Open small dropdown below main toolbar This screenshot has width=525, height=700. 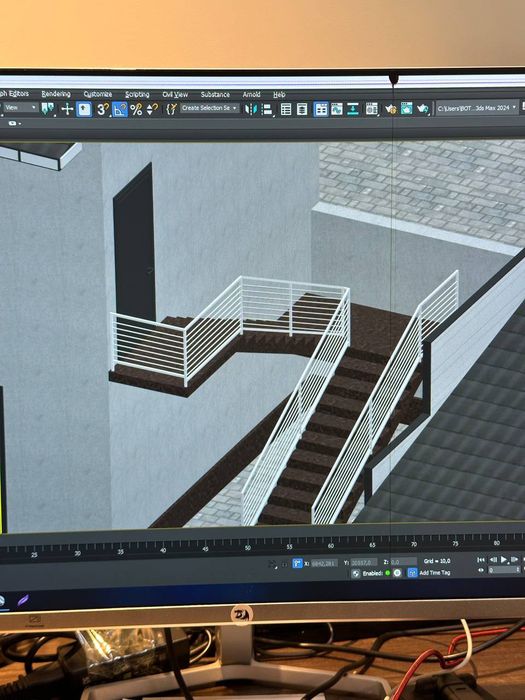tap(15, 123)
